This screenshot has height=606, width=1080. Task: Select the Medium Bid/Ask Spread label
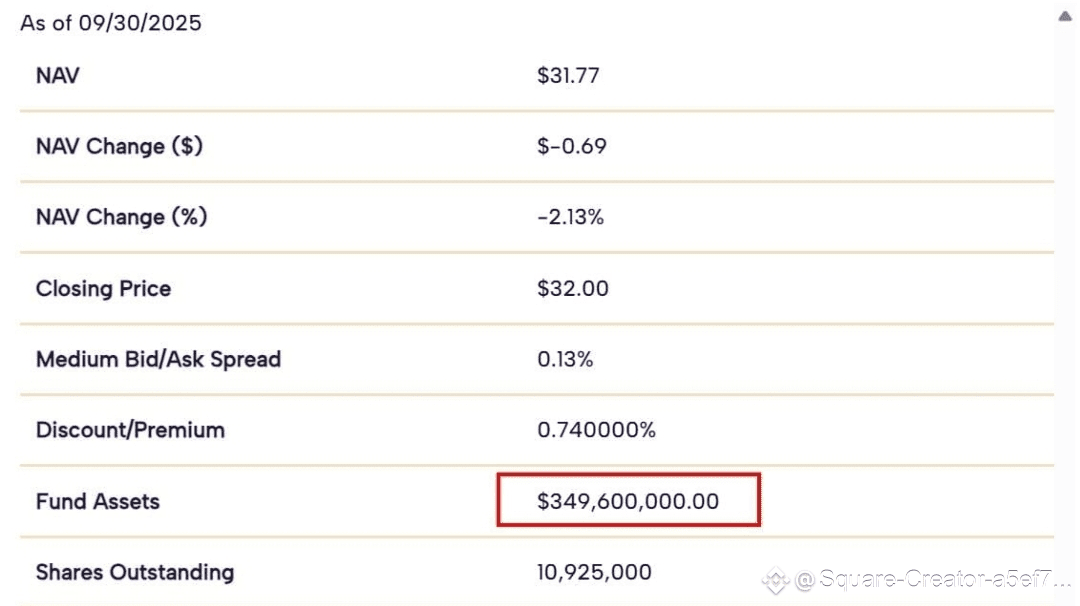[x=158, y=359]
